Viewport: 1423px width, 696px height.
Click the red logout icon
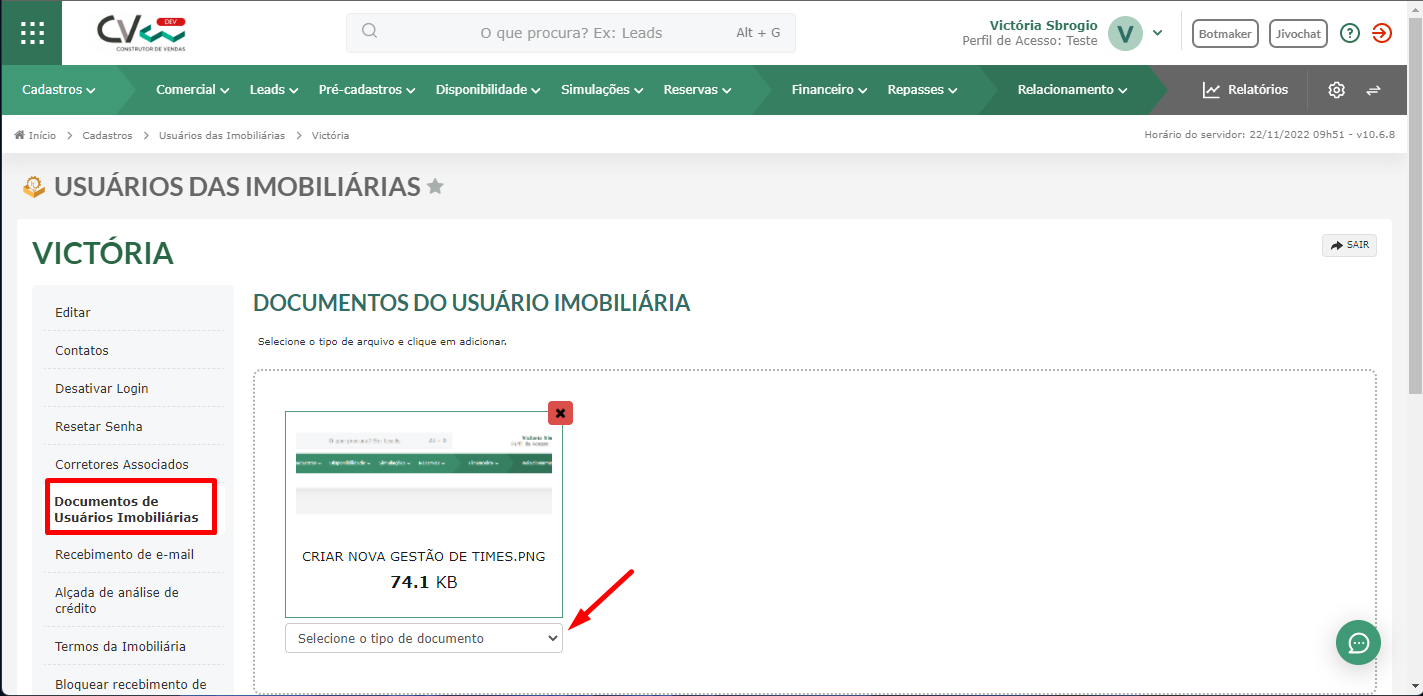click(1382, 33)
